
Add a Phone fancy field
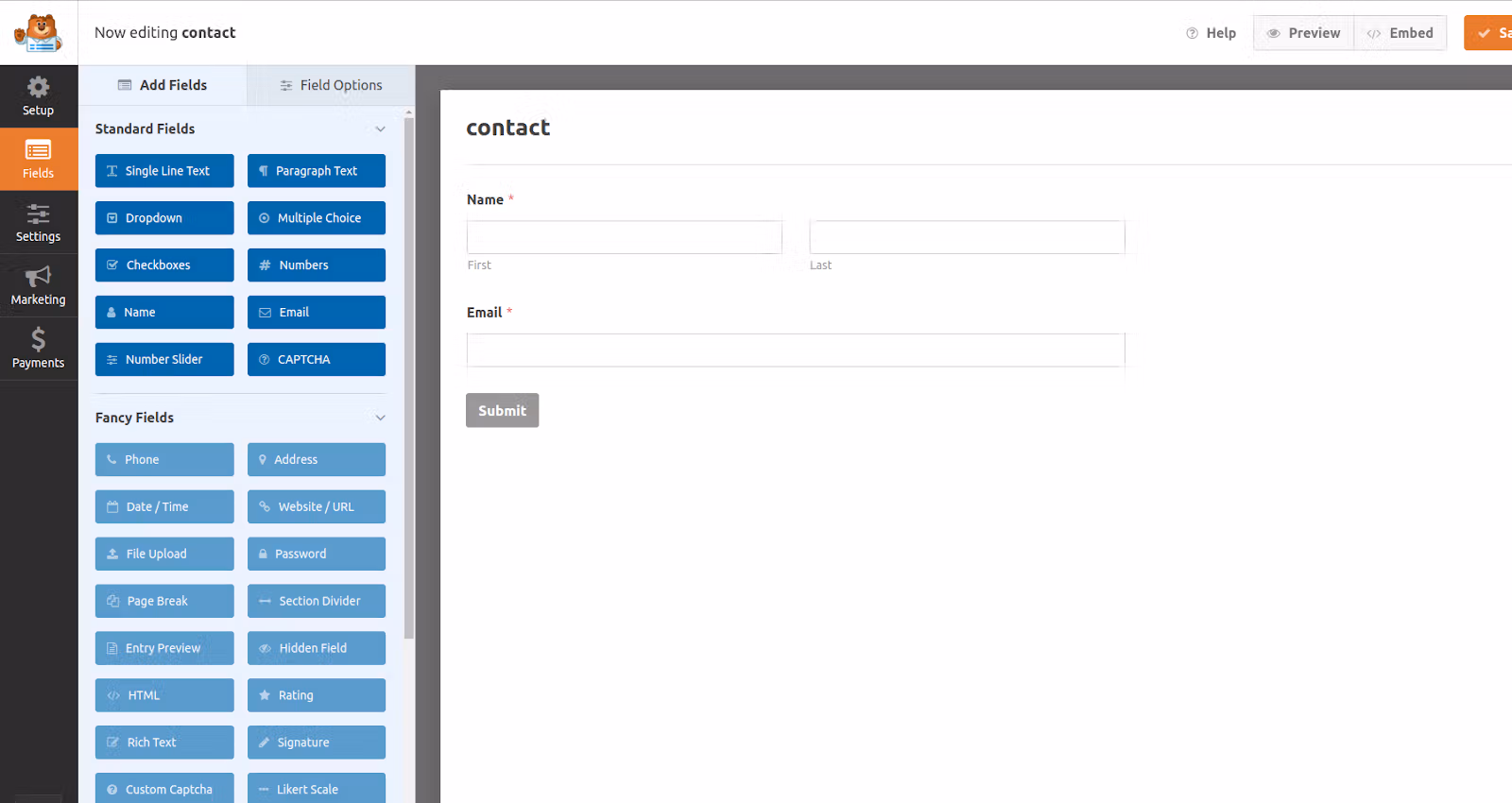pos(164,460)
